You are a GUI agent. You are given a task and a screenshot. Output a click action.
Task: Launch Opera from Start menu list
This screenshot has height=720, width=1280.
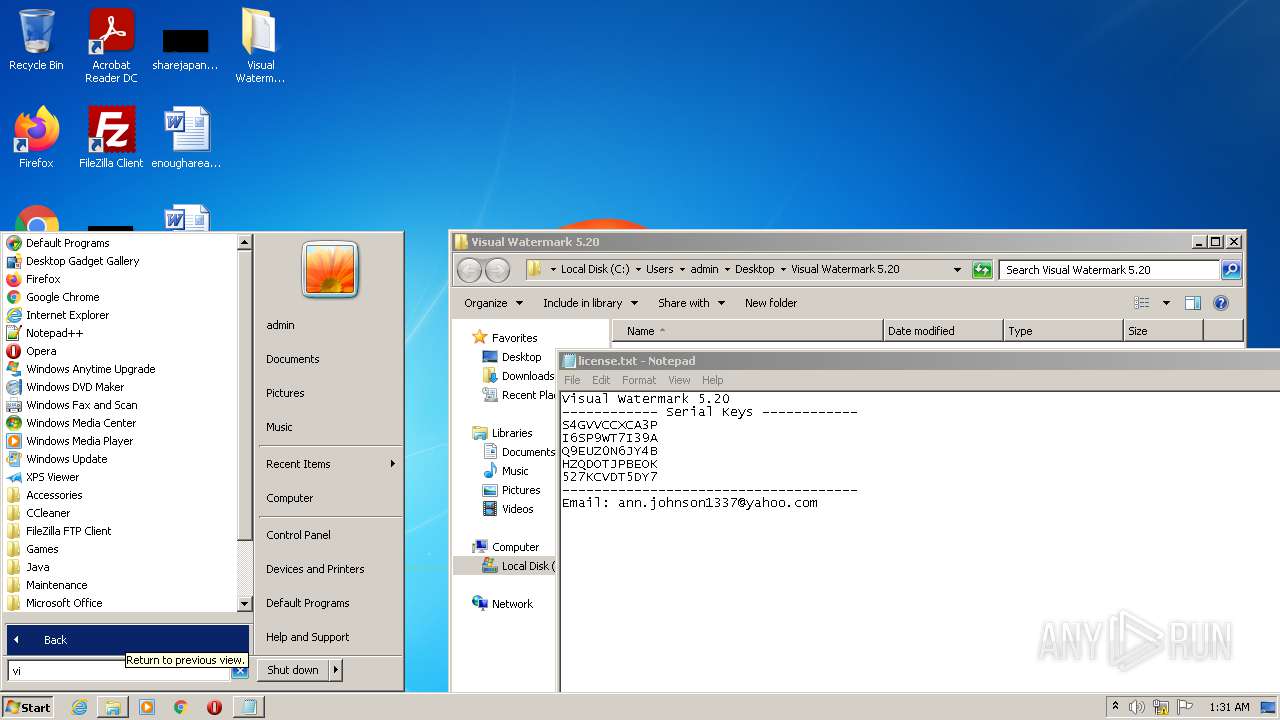[41, 351]
